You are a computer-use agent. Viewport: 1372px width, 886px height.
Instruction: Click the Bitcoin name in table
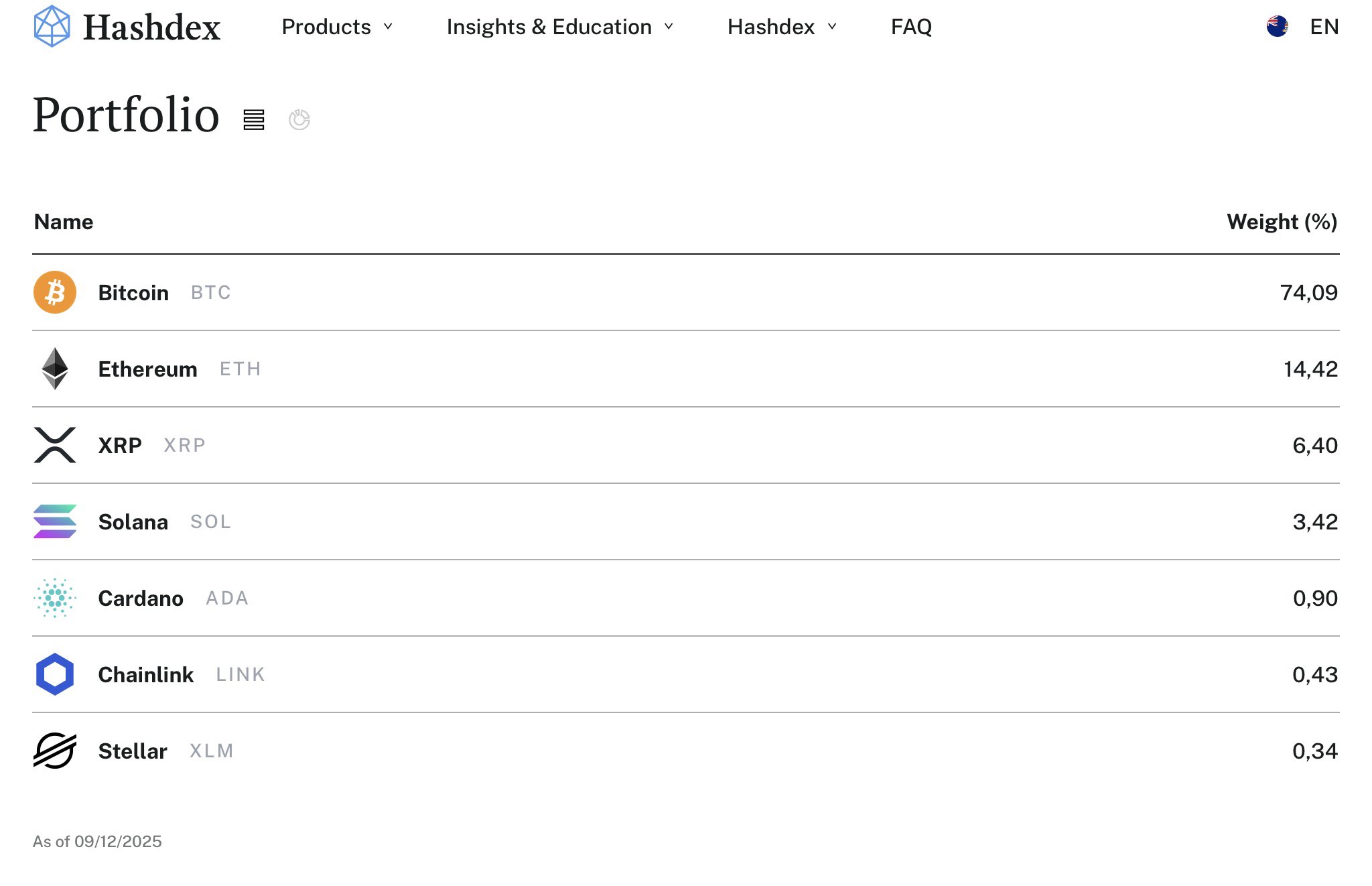click(x=133, y=293)
